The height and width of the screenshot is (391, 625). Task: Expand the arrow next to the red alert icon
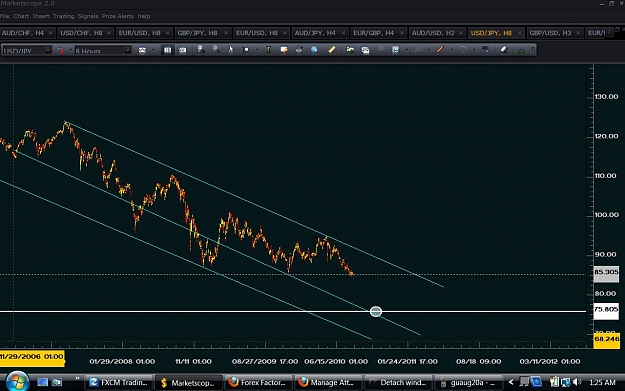pyautogui.click(x=71, y=50)
